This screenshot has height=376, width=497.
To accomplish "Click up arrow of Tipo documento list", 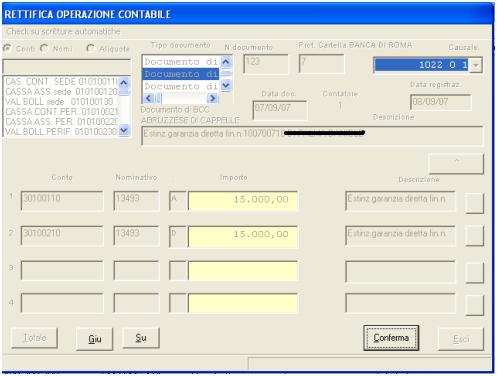I will pyautogui.click(x=226, y=62).
